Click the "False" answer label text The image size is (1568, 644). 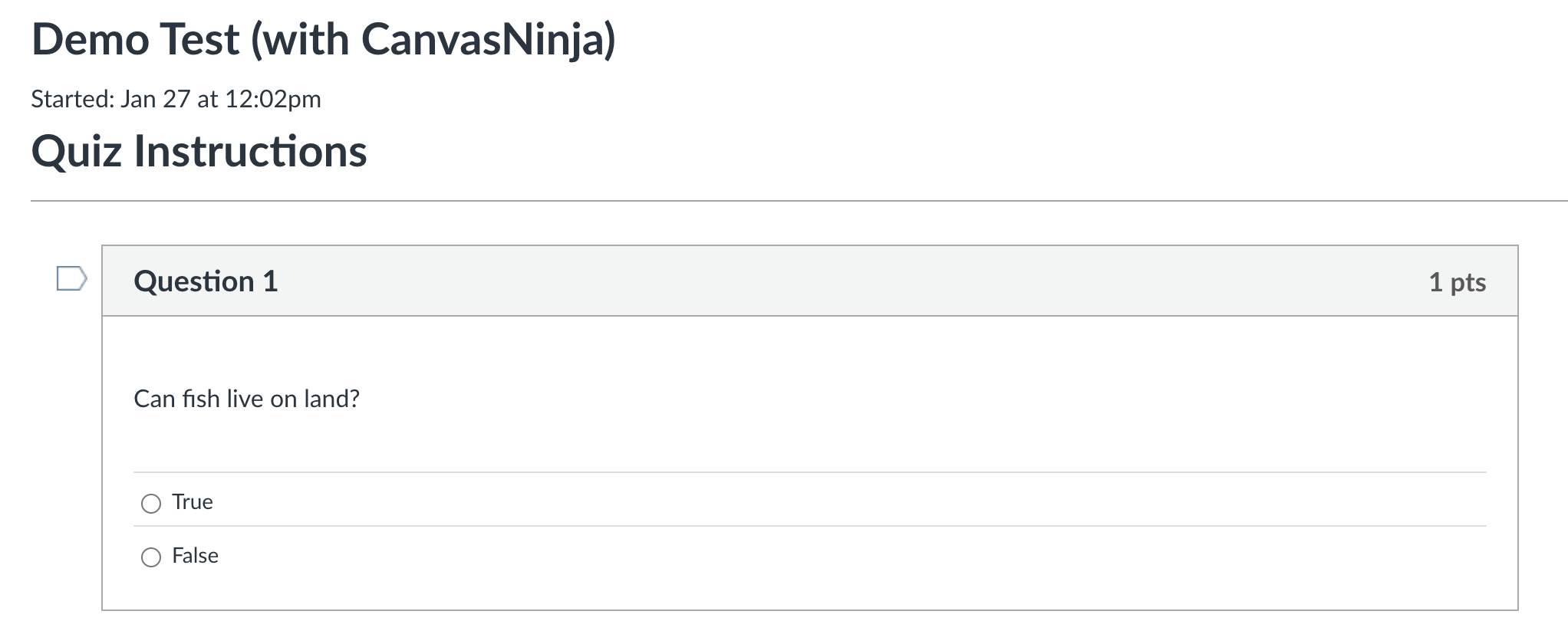(x=195, y=556)
